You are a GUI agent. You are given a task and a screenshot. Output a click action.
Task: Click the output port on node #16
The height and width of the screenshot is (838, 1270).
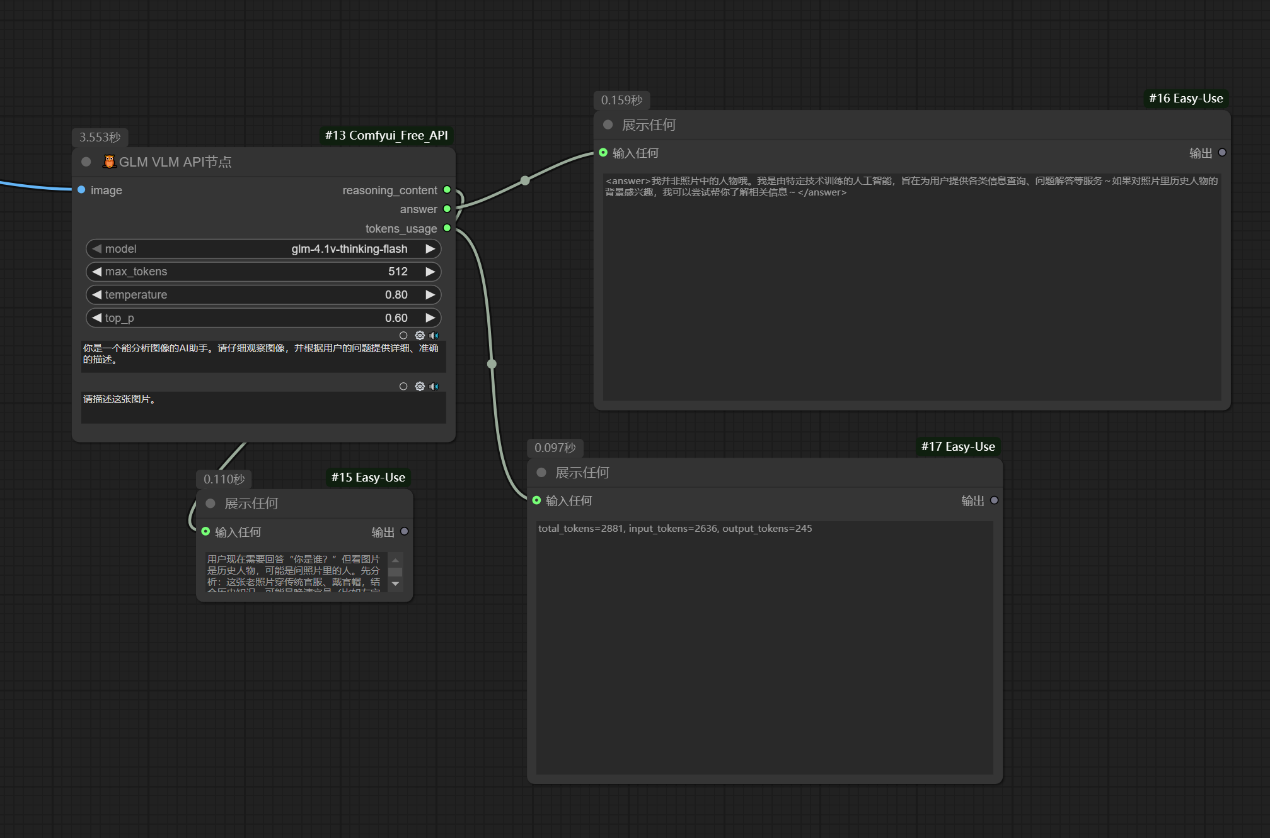[1222, 153]
